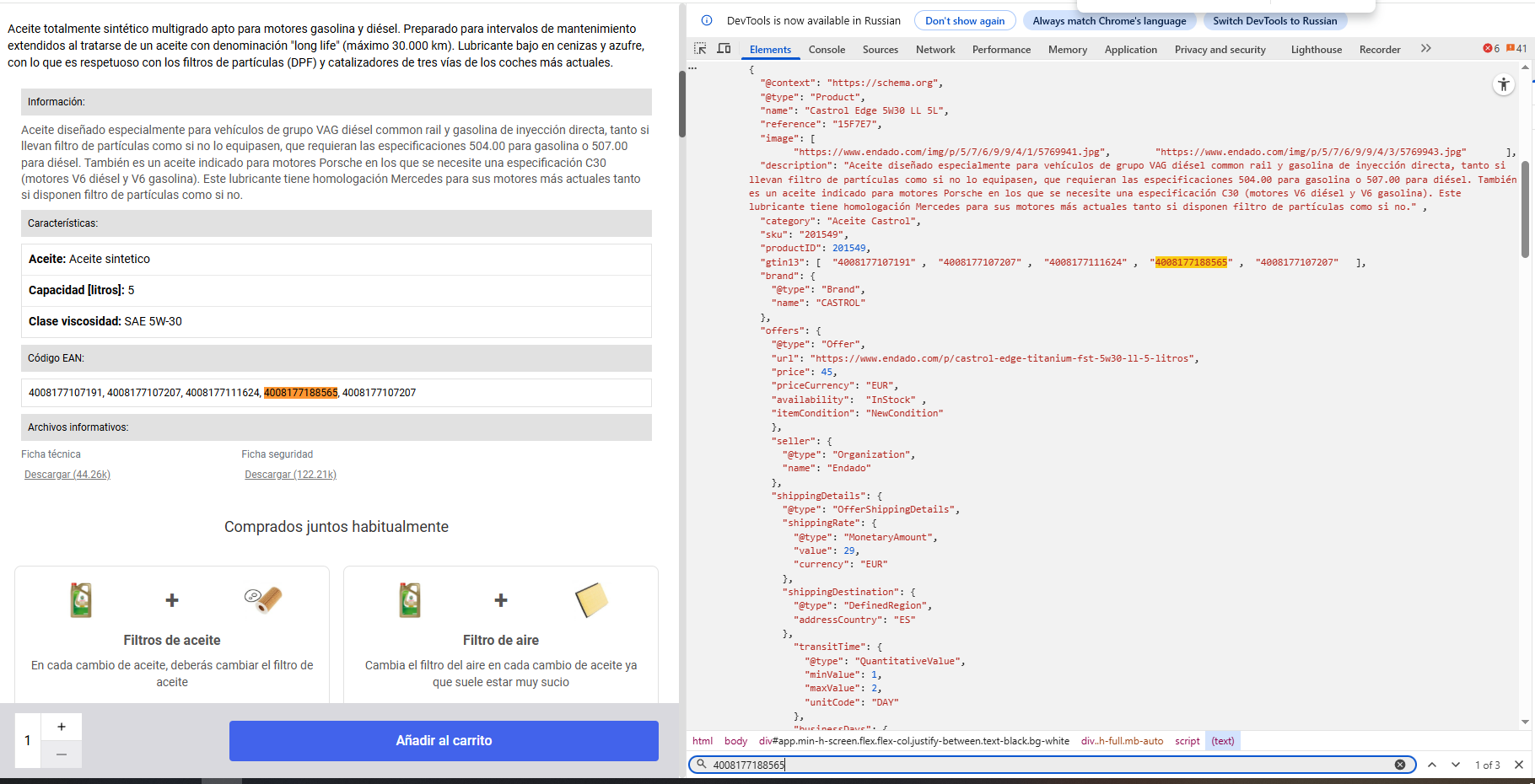
Task: Toggle the device toolbar icon
Action: pyautogui.click(x=724, y=49)
